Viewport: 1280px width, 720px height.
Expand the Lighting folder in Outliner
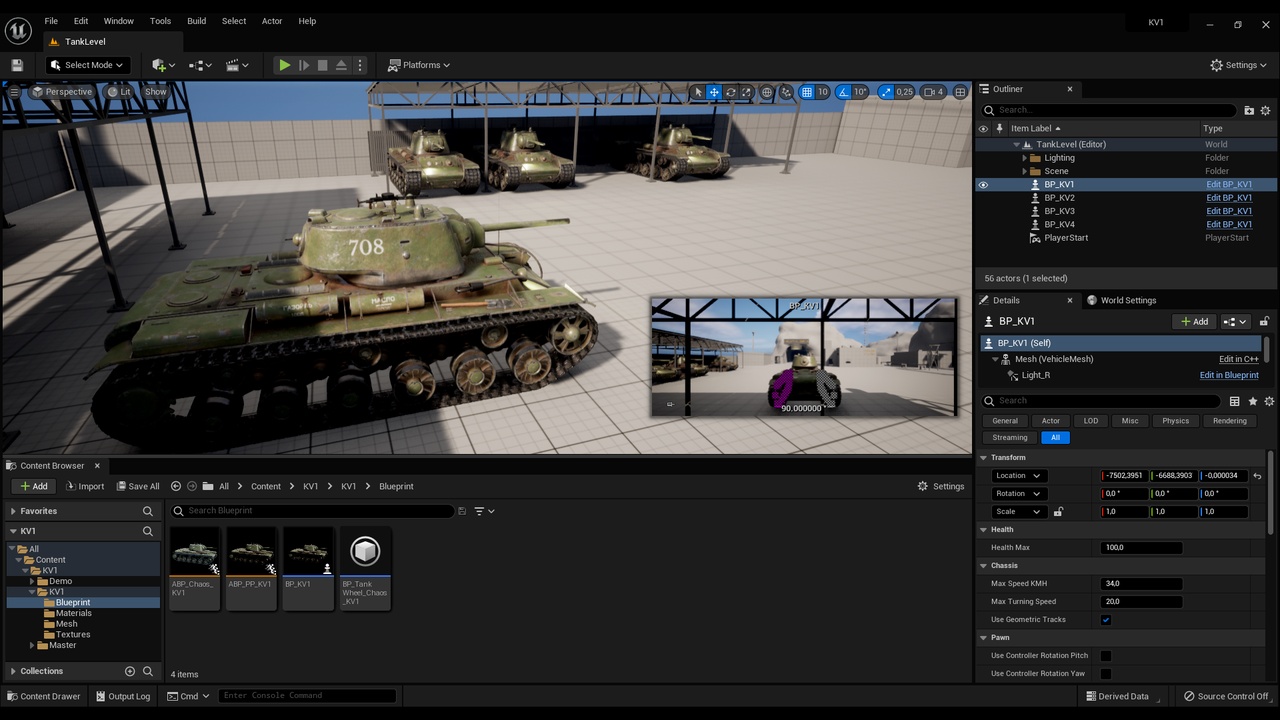coord(1024,158)
